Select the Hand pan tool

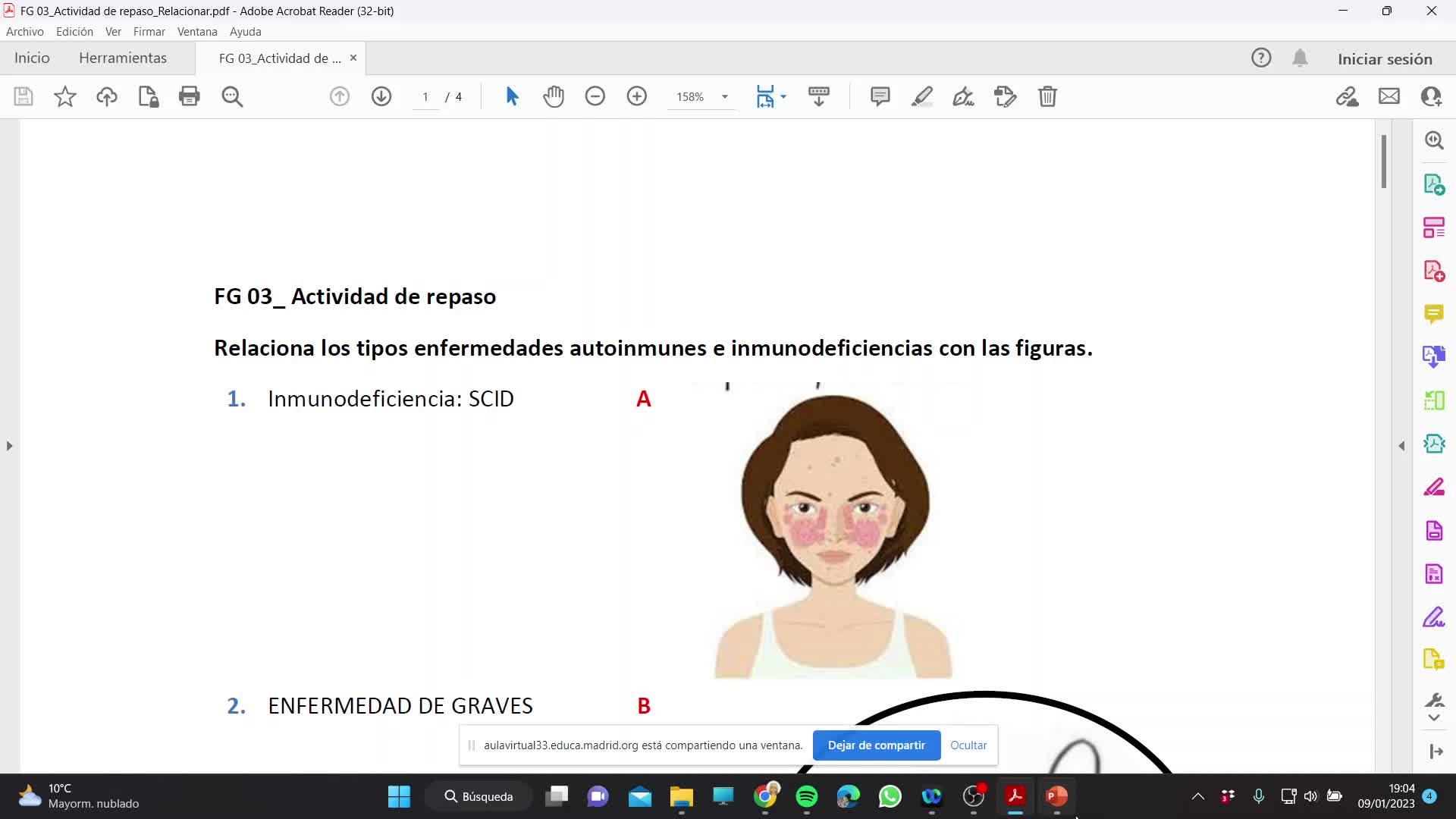click(554, 96)
